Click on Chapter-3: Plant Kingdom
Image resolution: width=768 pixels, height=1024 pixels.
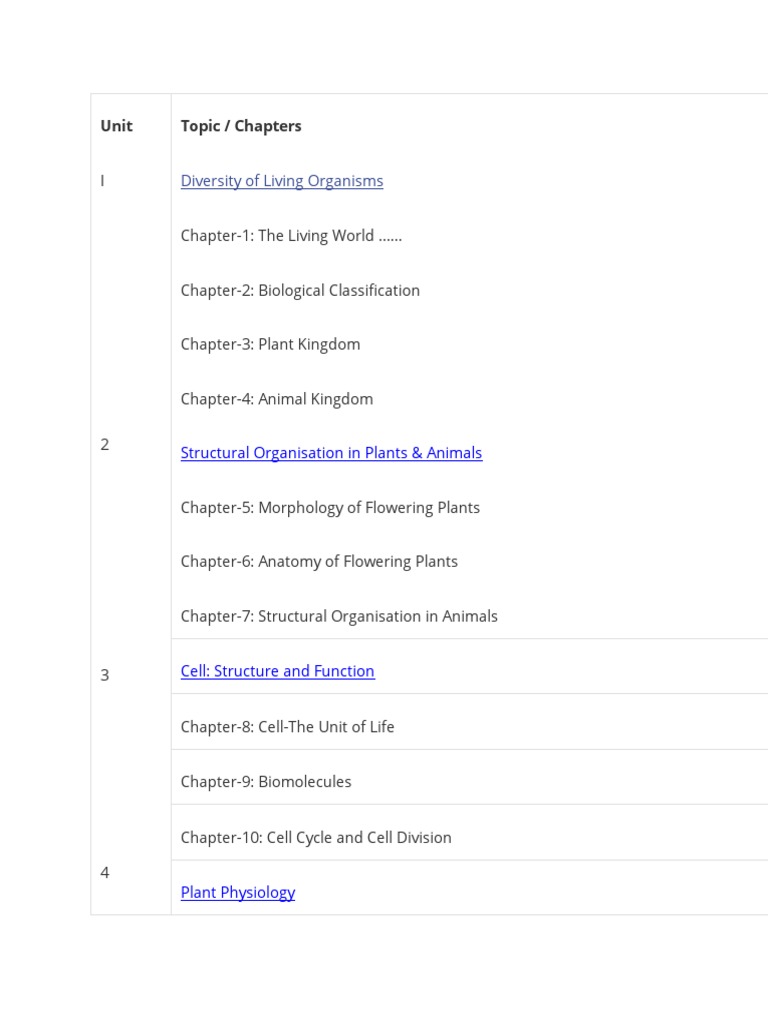[270, 344]
